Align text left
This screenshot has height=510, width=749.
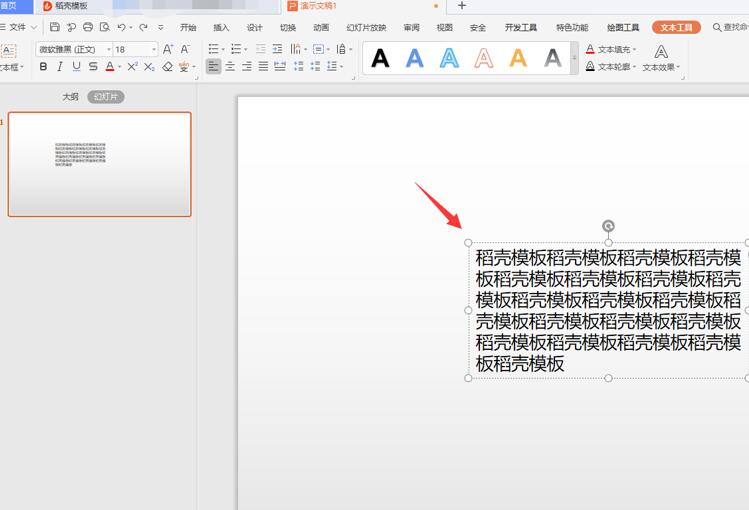pyautogui.click(x=214, y=66)
